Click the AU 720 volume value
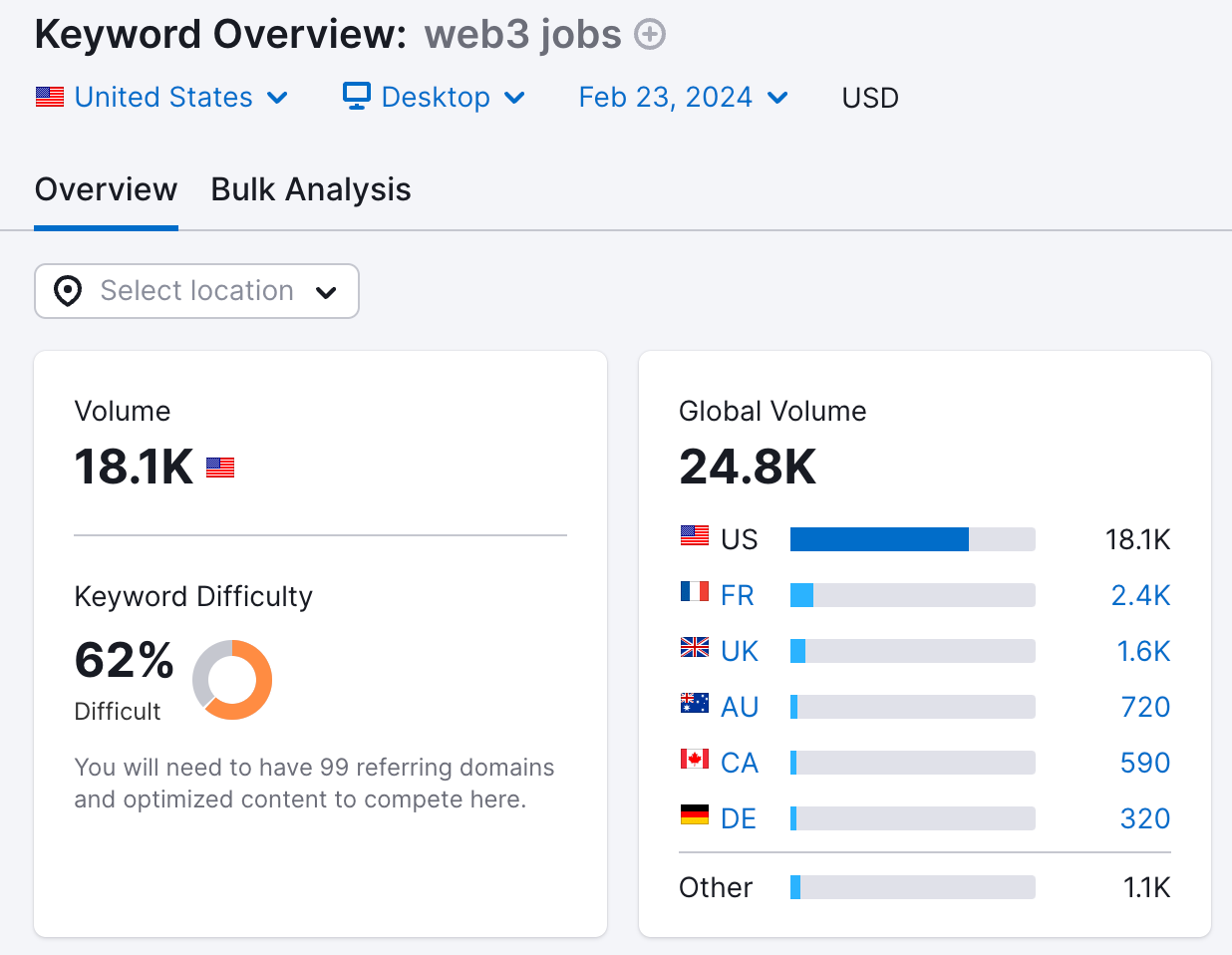 pos(1145,707)
